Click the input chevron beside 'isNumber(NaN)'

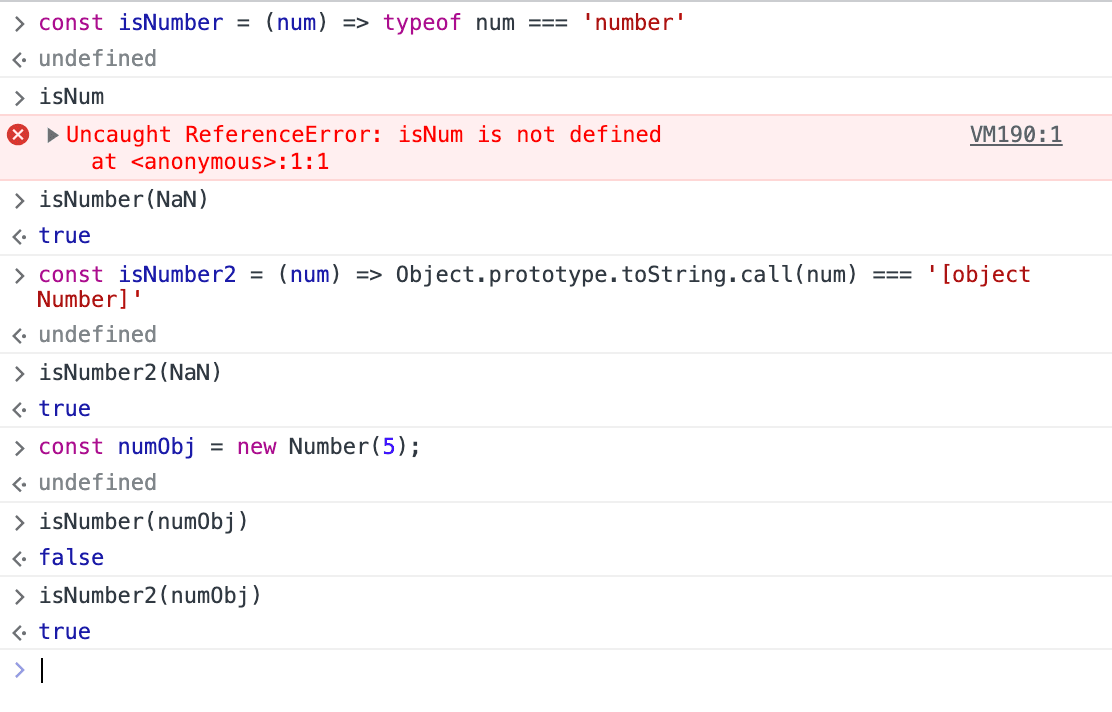pyautogui.click(x=18, y=200)
